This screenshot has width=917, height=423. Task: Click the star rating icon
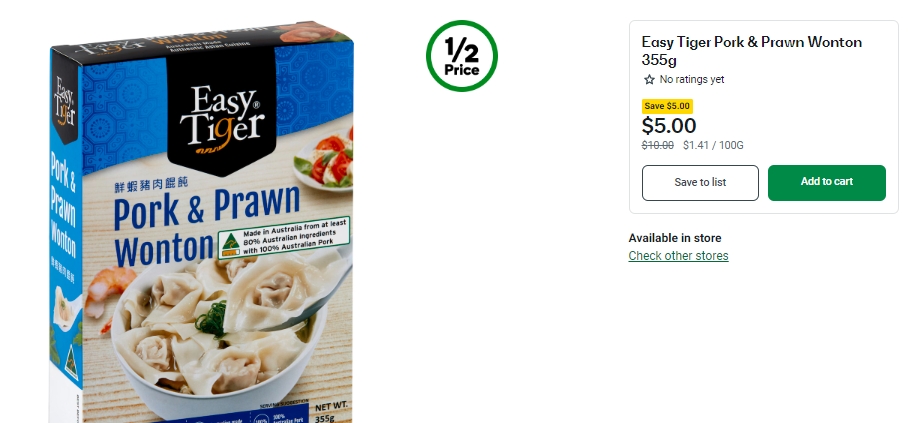[649, 80]
